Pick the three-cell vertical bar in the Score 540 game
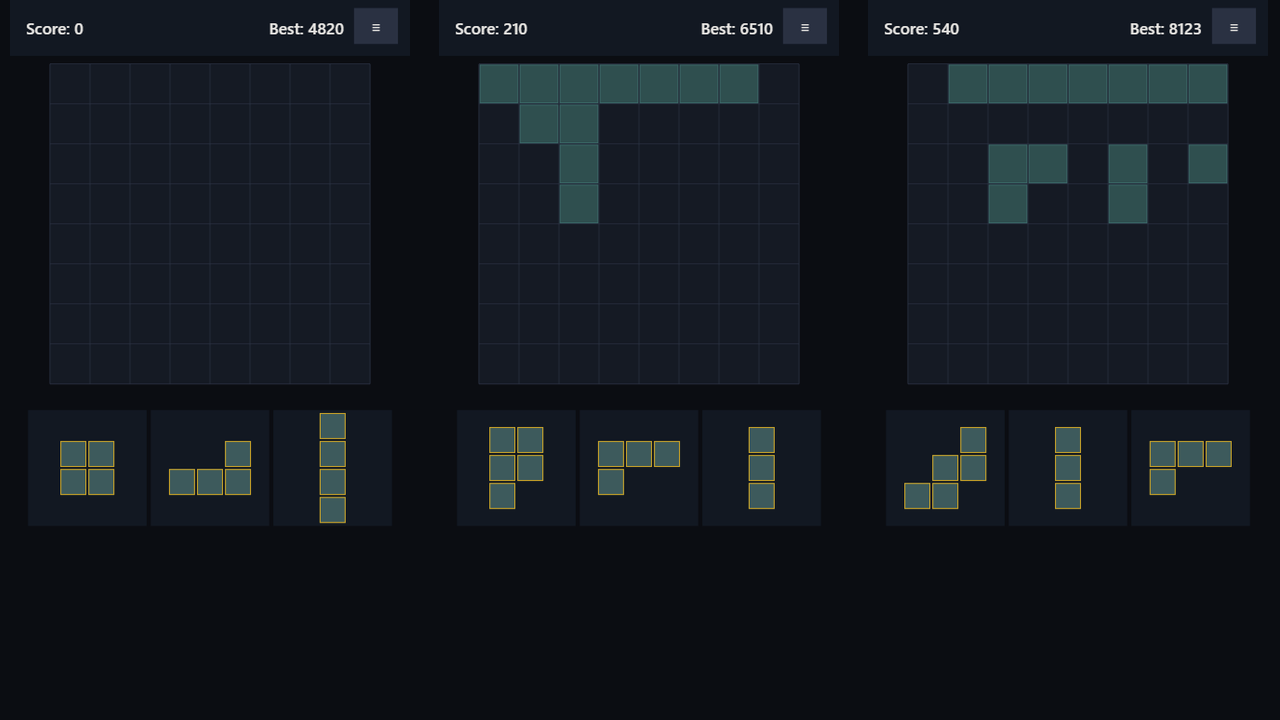Image resolution: width=1280 pixels, height=720 pixels. [x=1068, y=468]
